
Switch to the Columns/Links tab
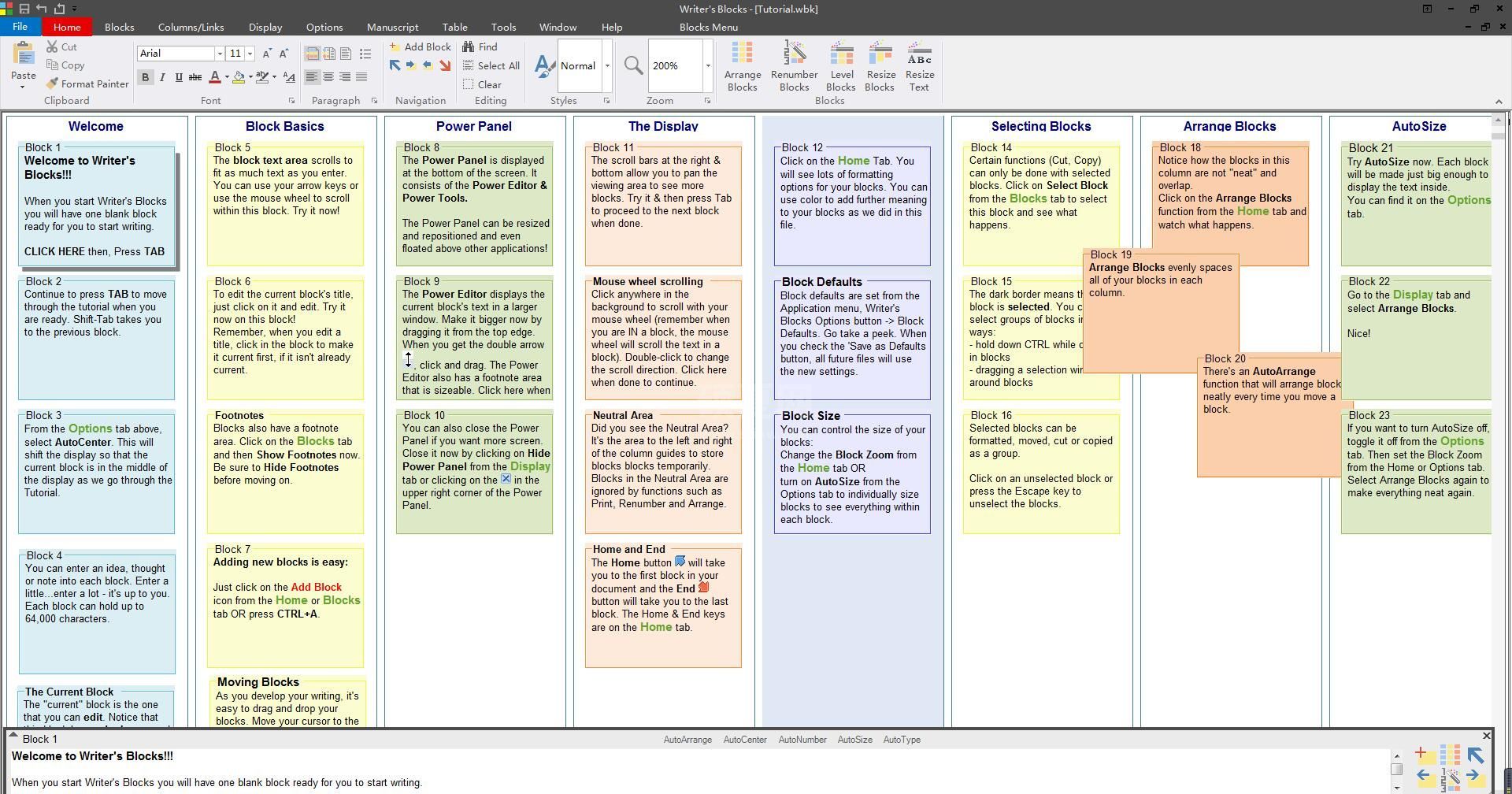click(191, 27)
